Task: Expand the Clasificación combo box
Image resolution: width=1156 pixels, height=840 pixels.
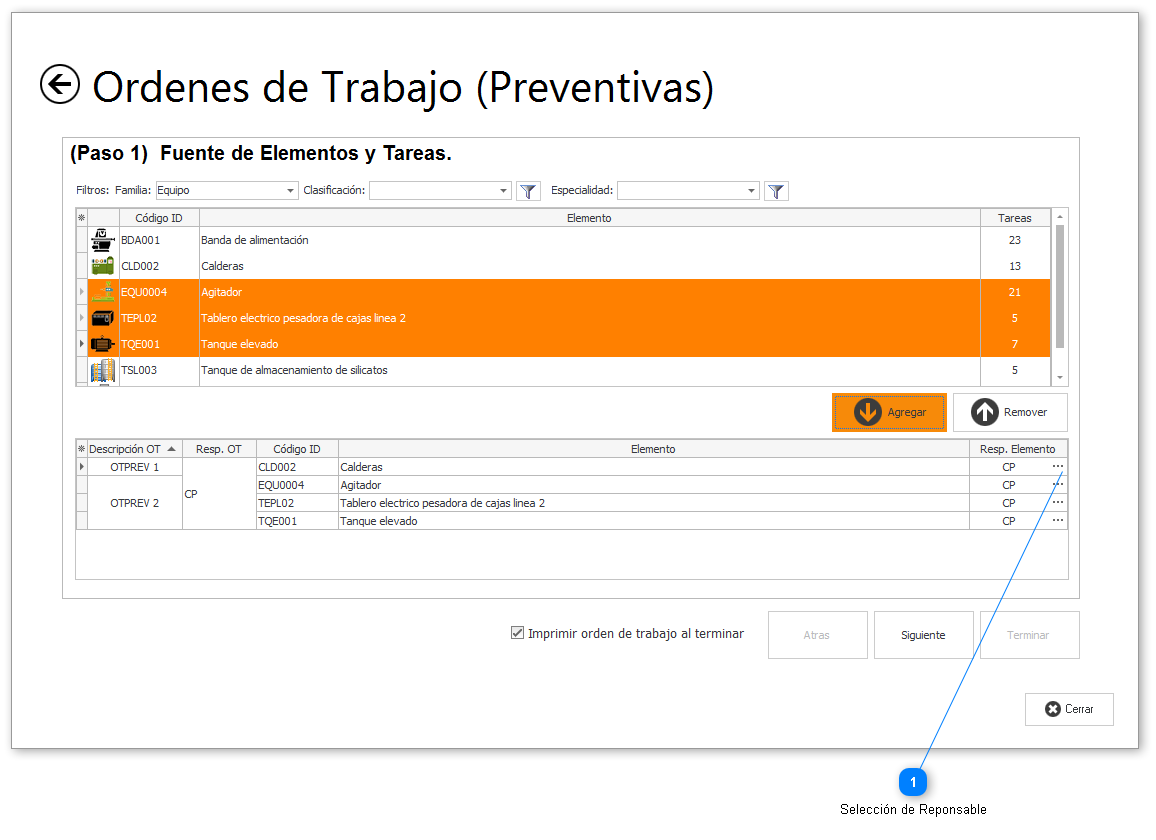Action: click(503, 191)
